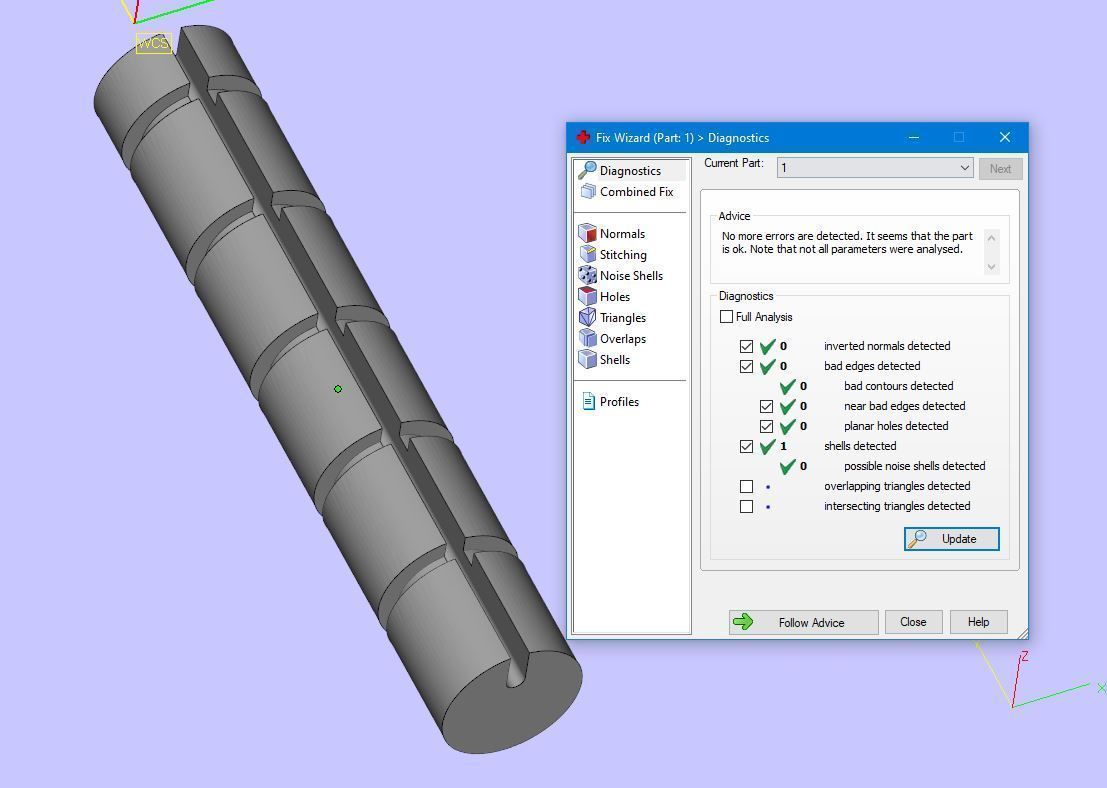Click the green check beside inverted normals
The image size is (1107, 788).
[767, 346]
